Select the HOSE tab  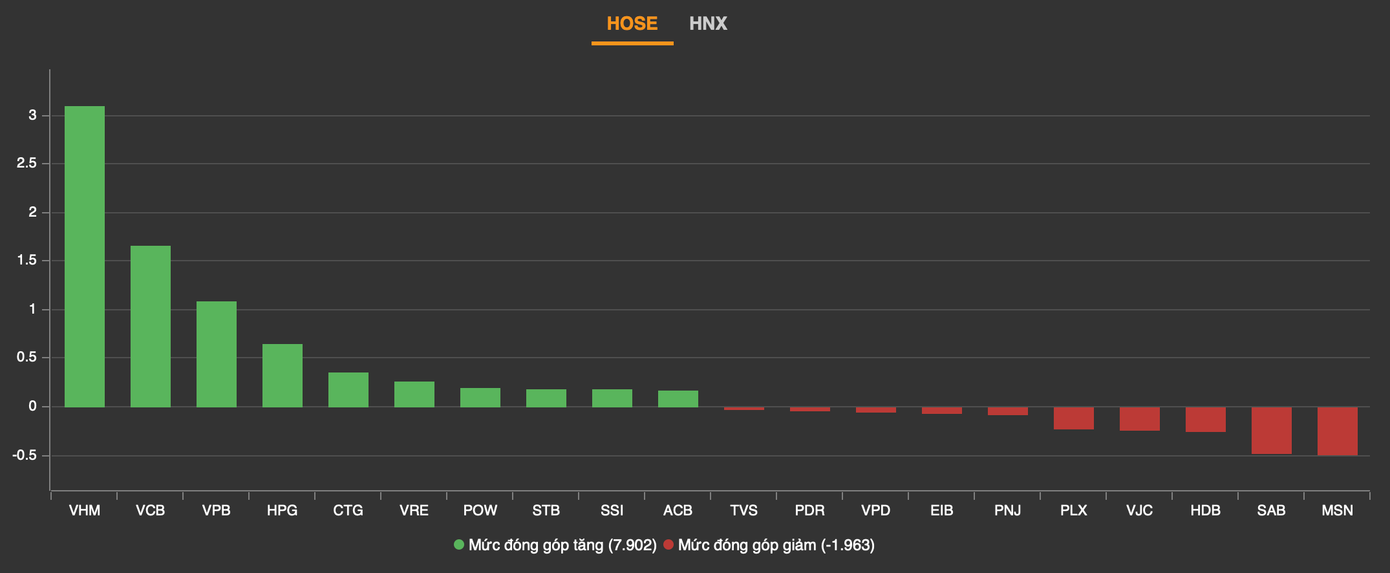pos(632,23)
